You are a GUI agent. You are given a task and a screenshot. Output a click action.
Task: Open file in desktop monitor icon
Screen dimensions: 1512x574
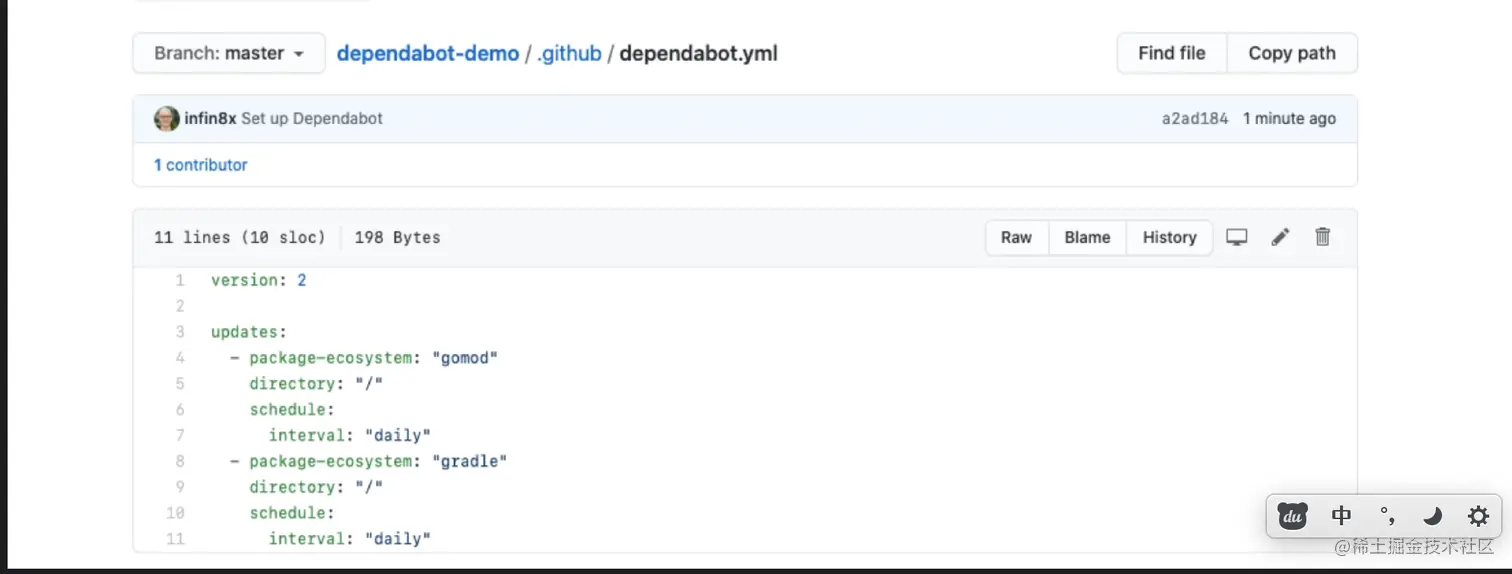click(1237, 237)
